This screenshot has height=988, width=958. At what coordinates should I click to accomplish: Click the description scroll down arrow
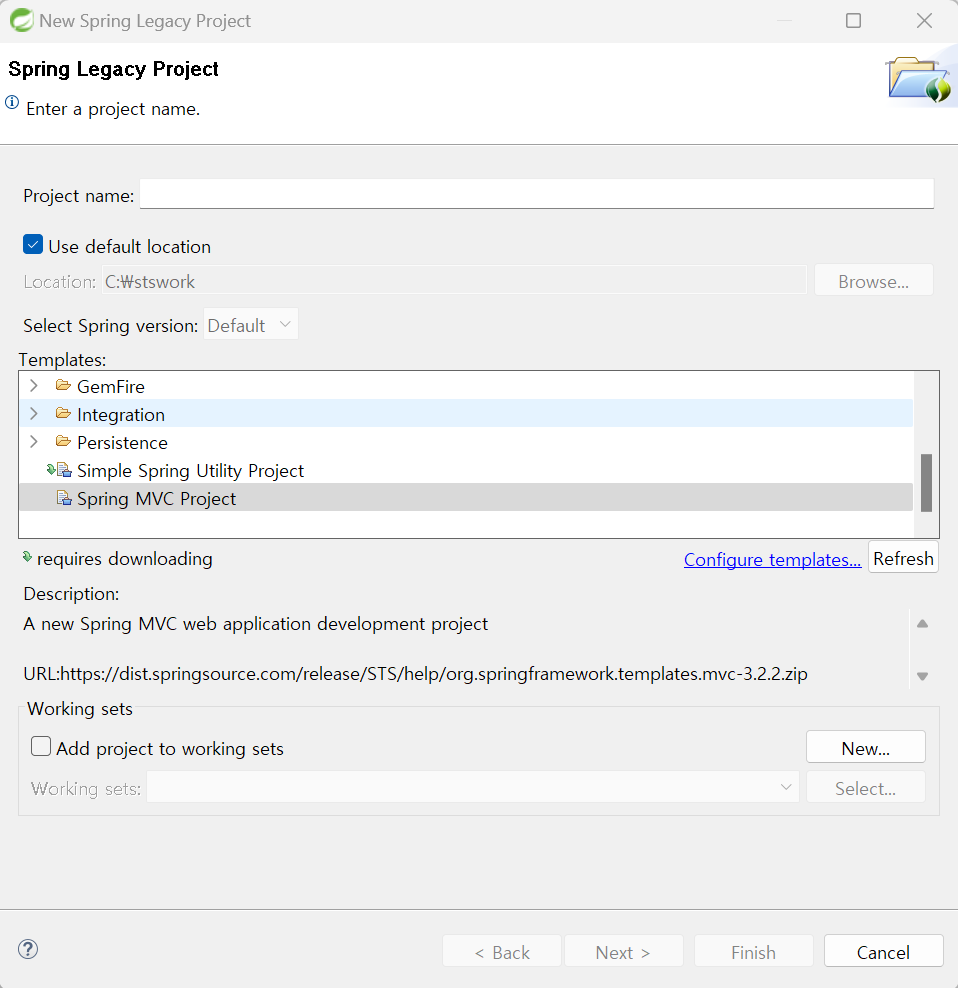tap(922, 676)
